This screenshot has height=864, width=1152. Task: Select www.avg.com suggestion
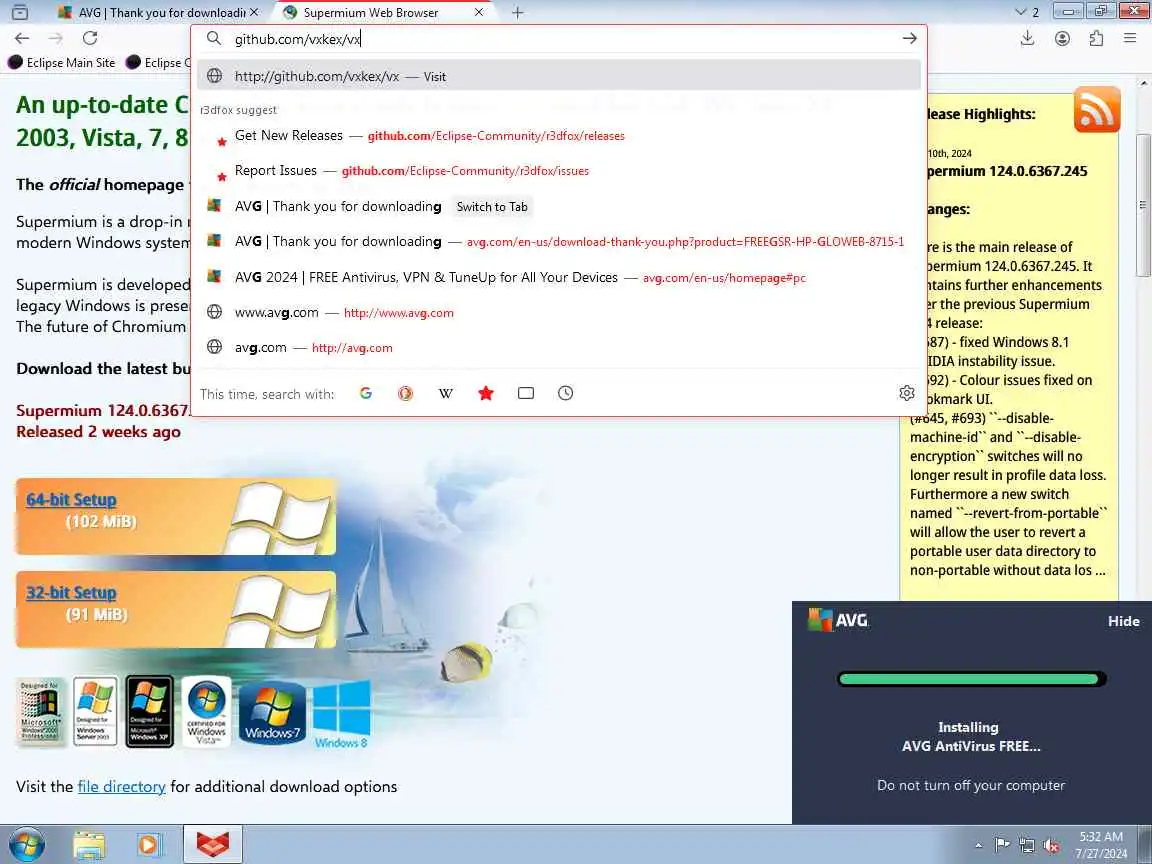(558, 312)
